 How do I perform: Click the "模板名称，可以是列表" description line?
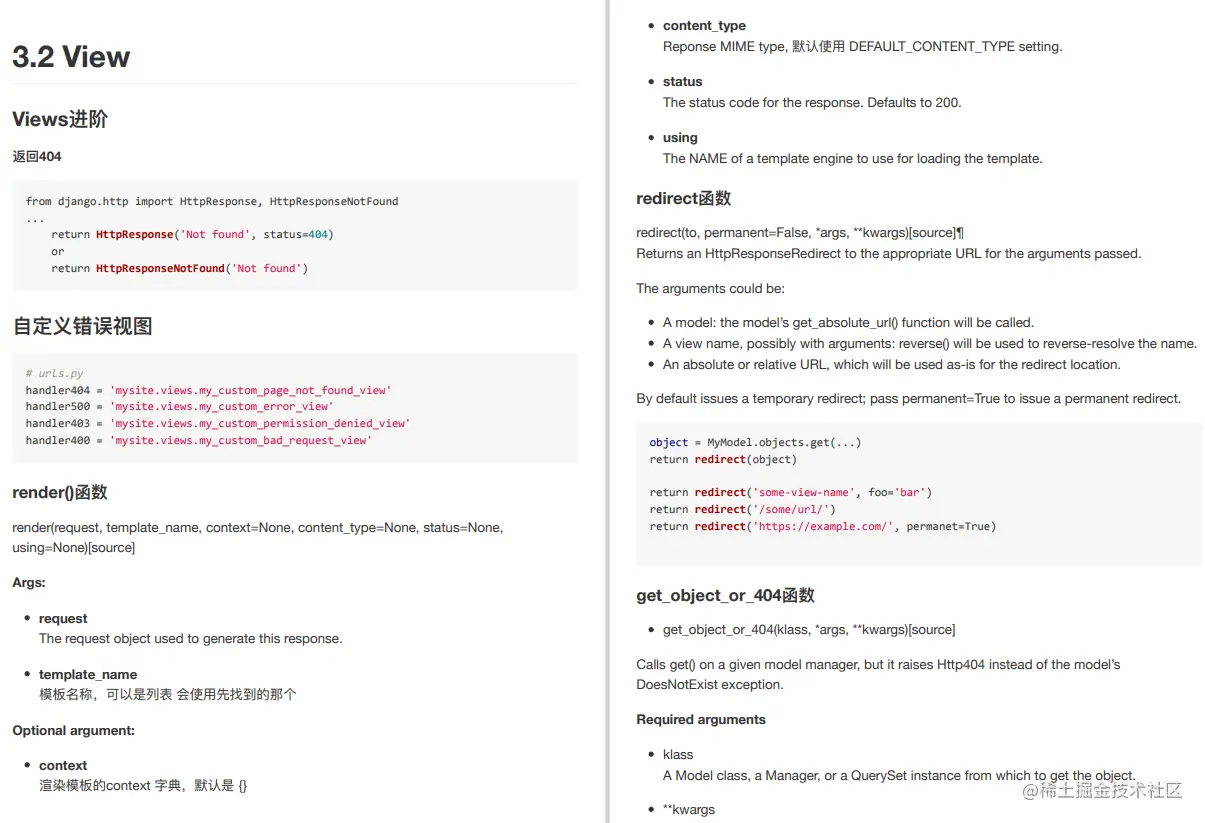click(168, 694)
